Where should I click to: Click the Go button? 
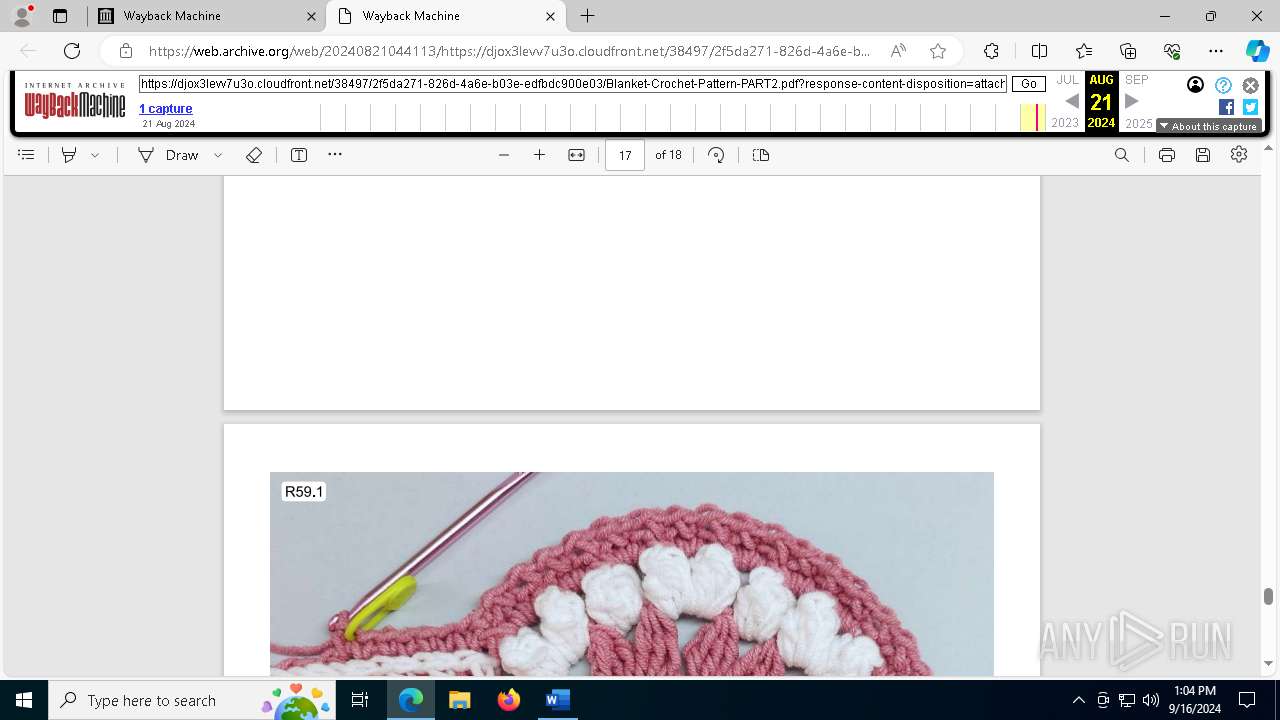pyautogui.click(x=1029, y=84)
